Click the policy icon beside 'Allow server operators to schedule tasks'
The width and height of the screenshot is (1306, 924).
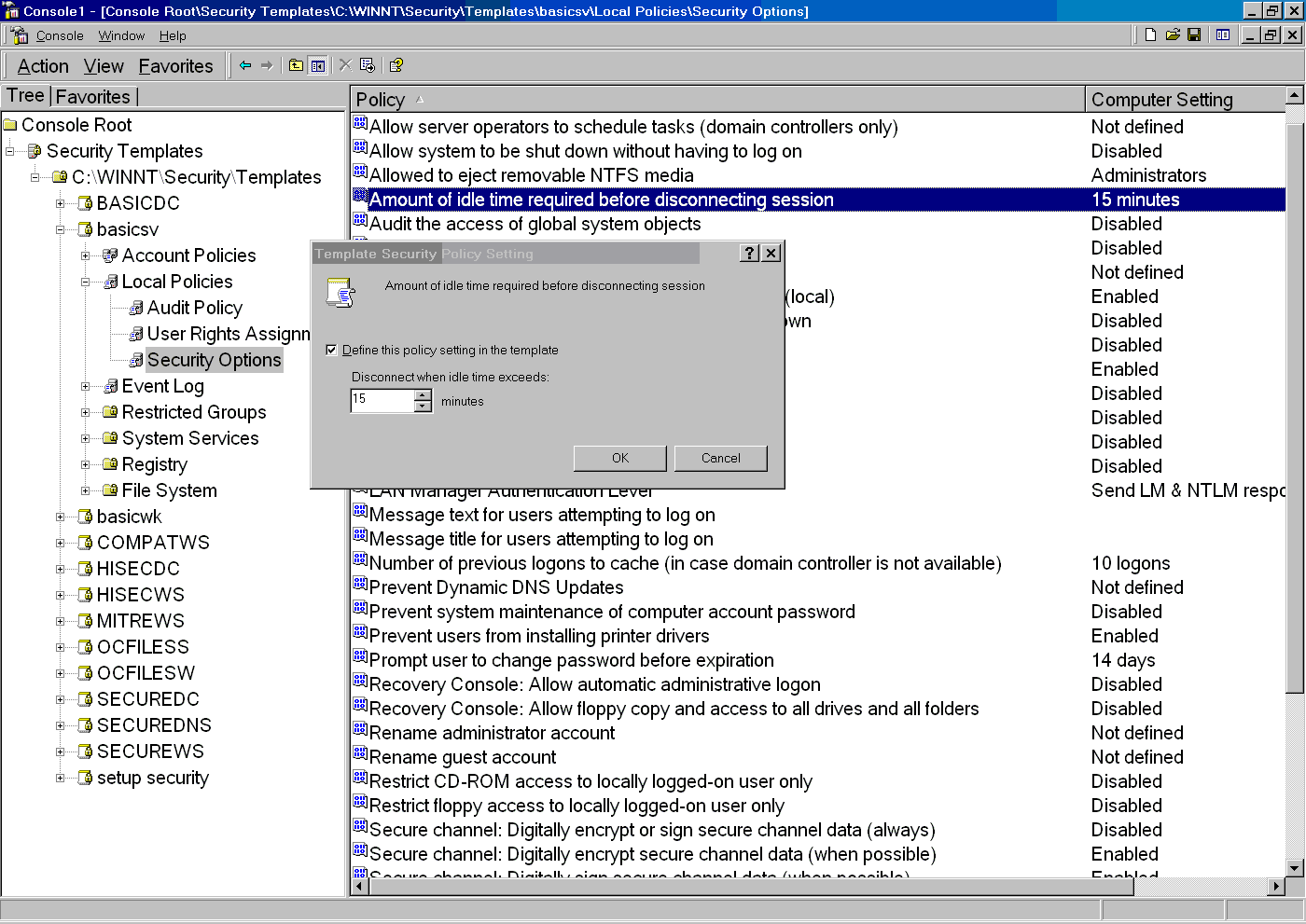click(x=360, y=124)
